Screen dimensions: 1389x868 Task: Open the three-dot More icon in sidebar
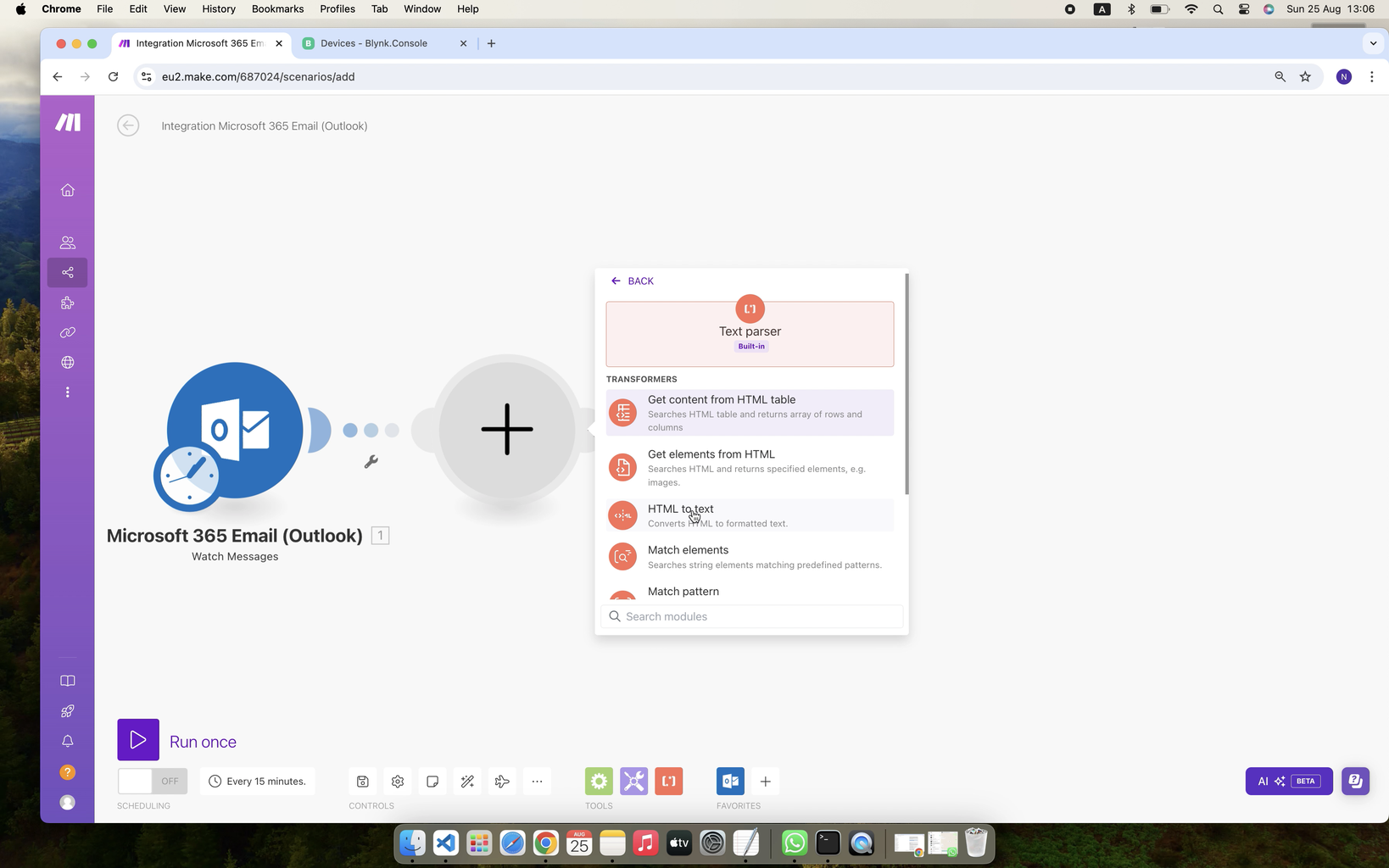pyautogui.click(x=68, y=392)
